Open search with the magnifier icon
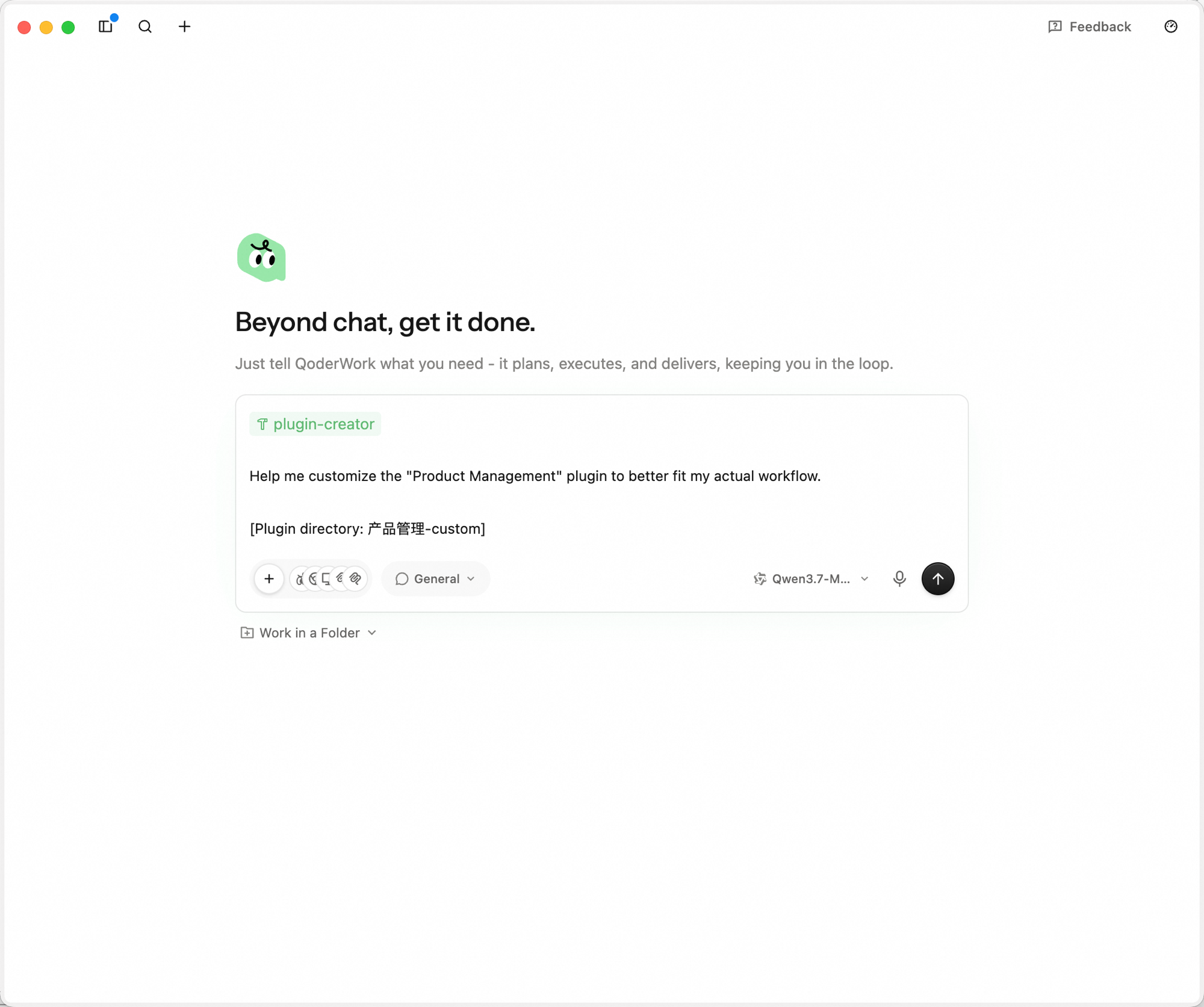Image resolution: width=1204 pixels, height=1007 pixels. pos(145,26)
